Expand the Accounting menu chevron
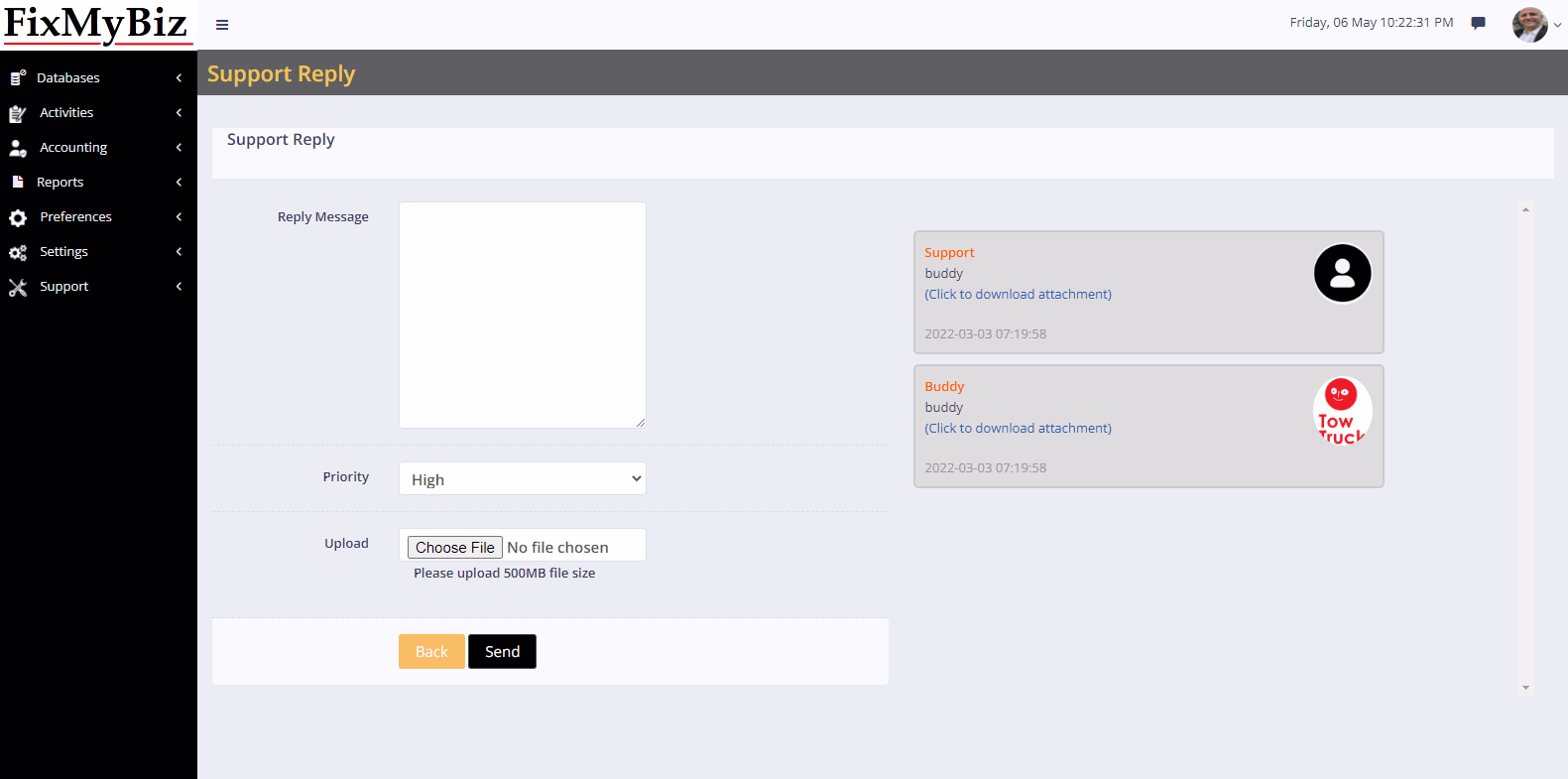Image resolution: width=1568 pixels, height=779 pixels. 179,148
